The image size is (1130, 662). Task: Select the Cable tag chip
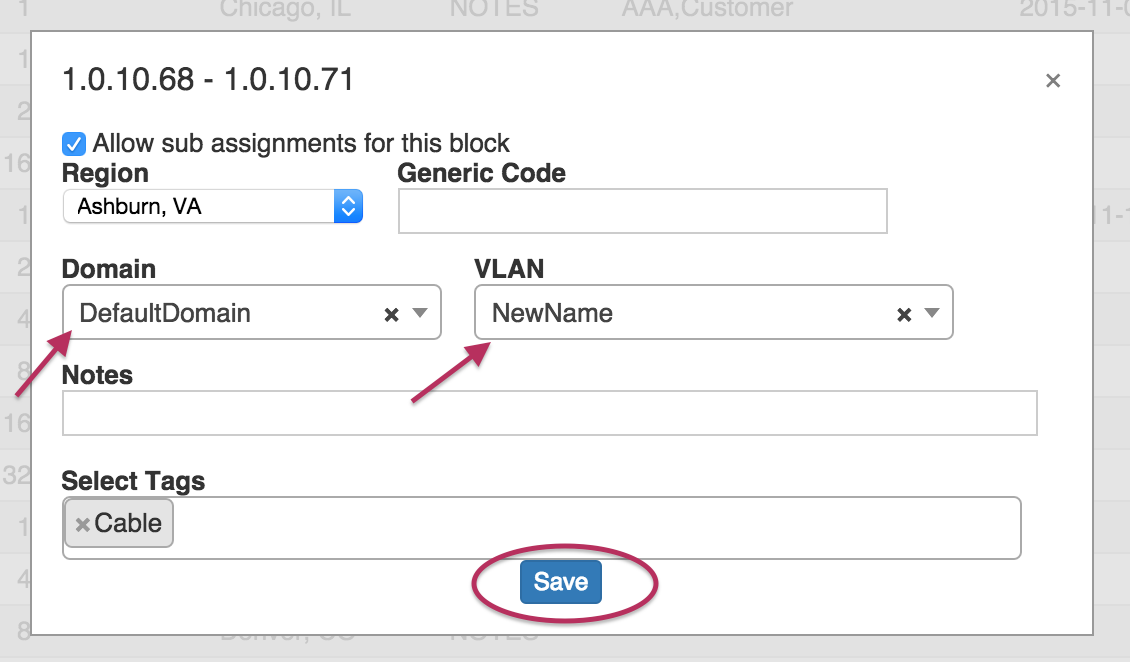coord(128,523)
